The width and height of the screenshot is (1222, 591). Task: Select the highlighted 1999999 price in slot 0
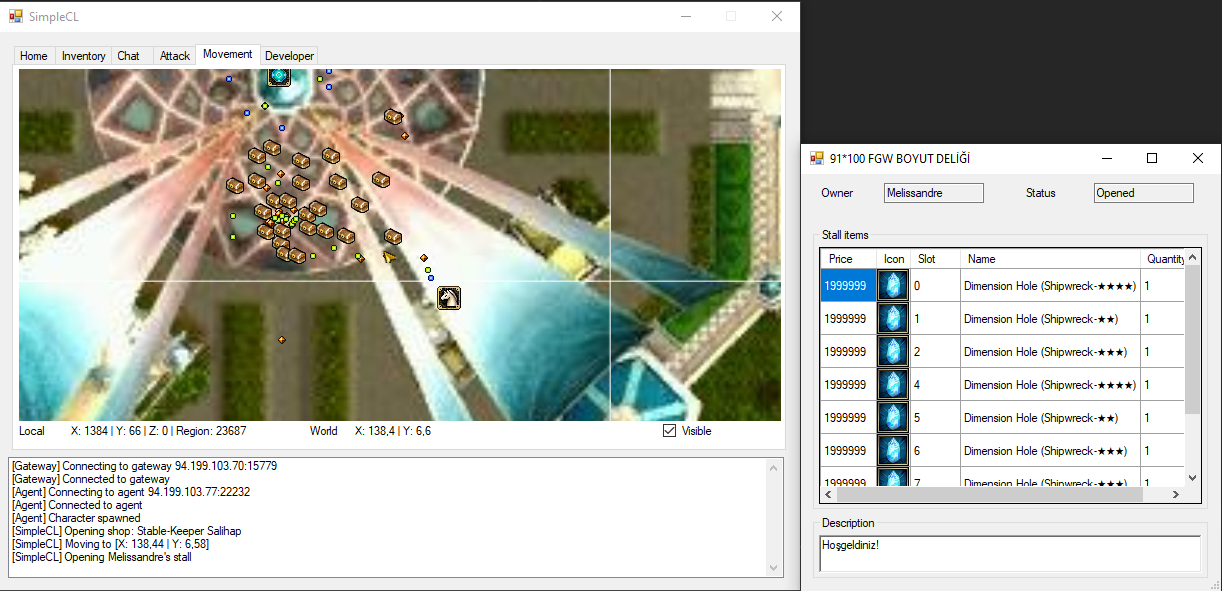coord(846,286)
